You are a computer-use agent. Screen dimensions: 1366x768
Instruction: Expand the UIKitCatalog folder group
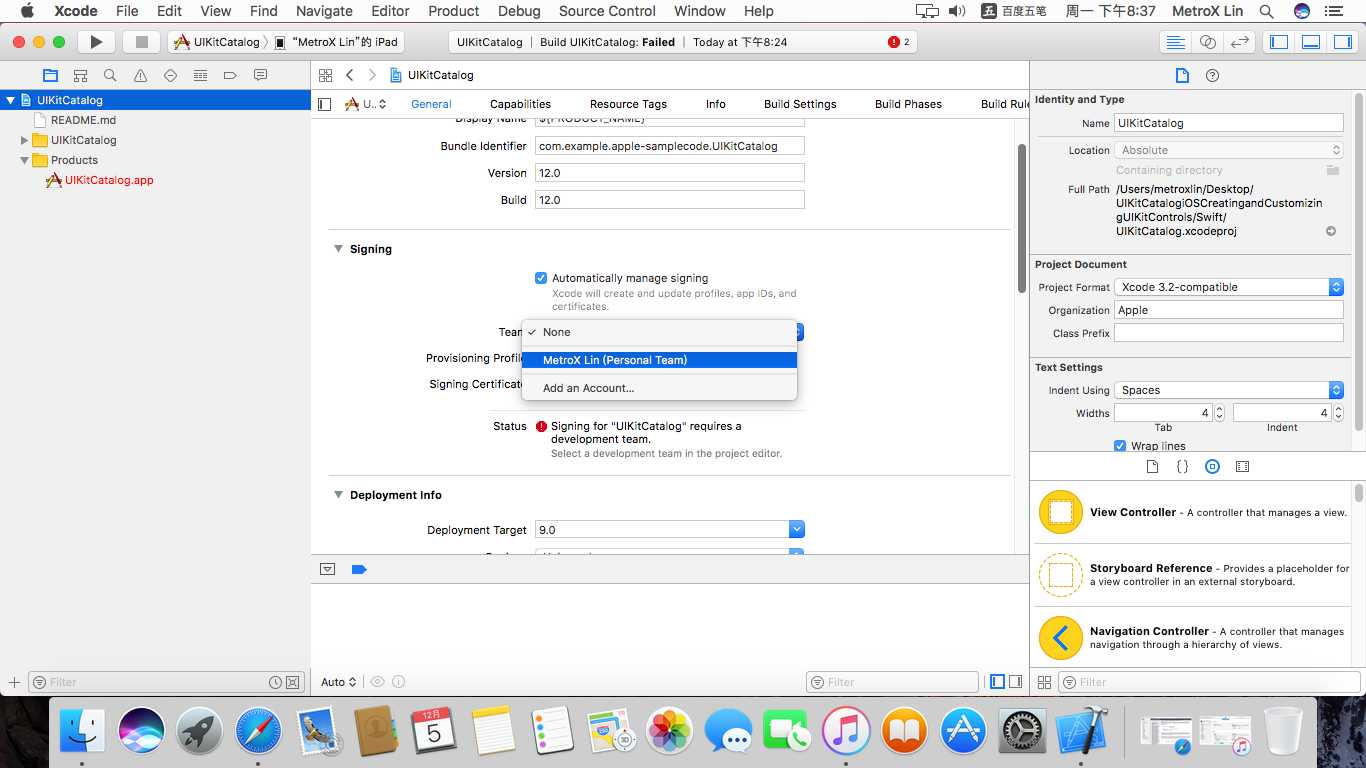coord(25,140)
